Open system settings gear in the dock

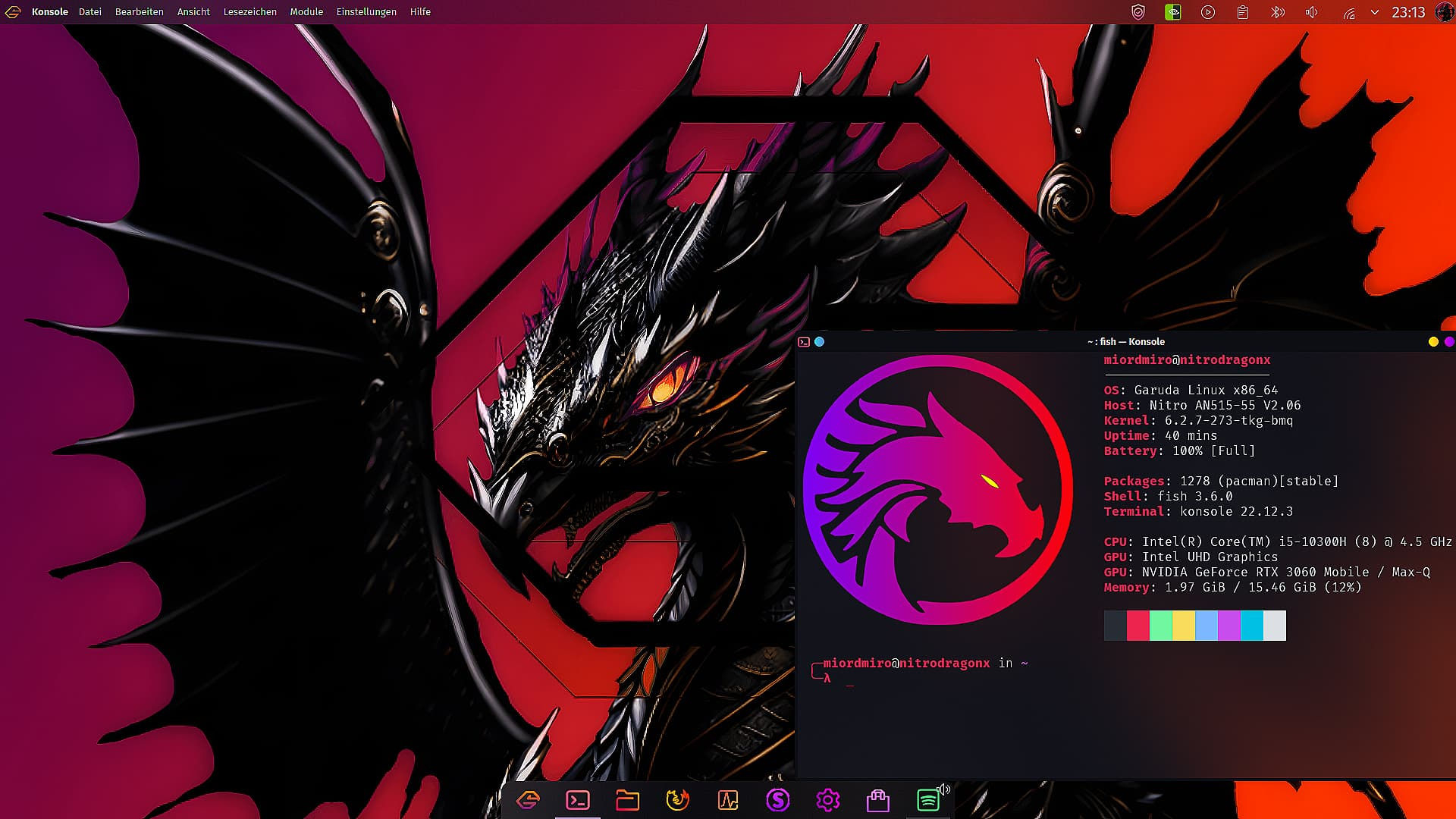tap(828, 800)
